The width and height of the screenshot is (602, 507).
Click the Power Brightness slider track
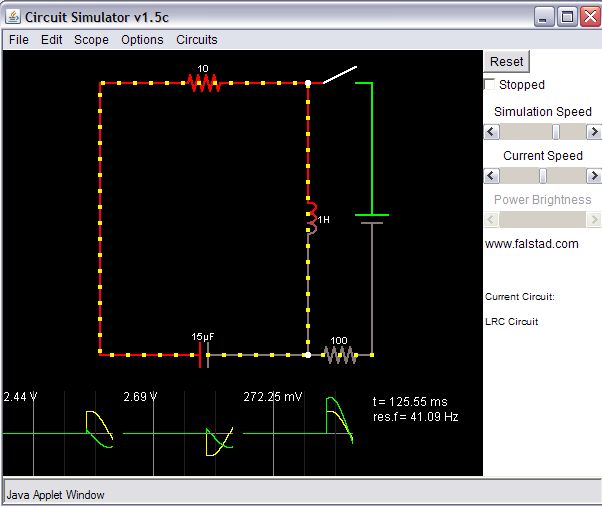click(542, 220)
